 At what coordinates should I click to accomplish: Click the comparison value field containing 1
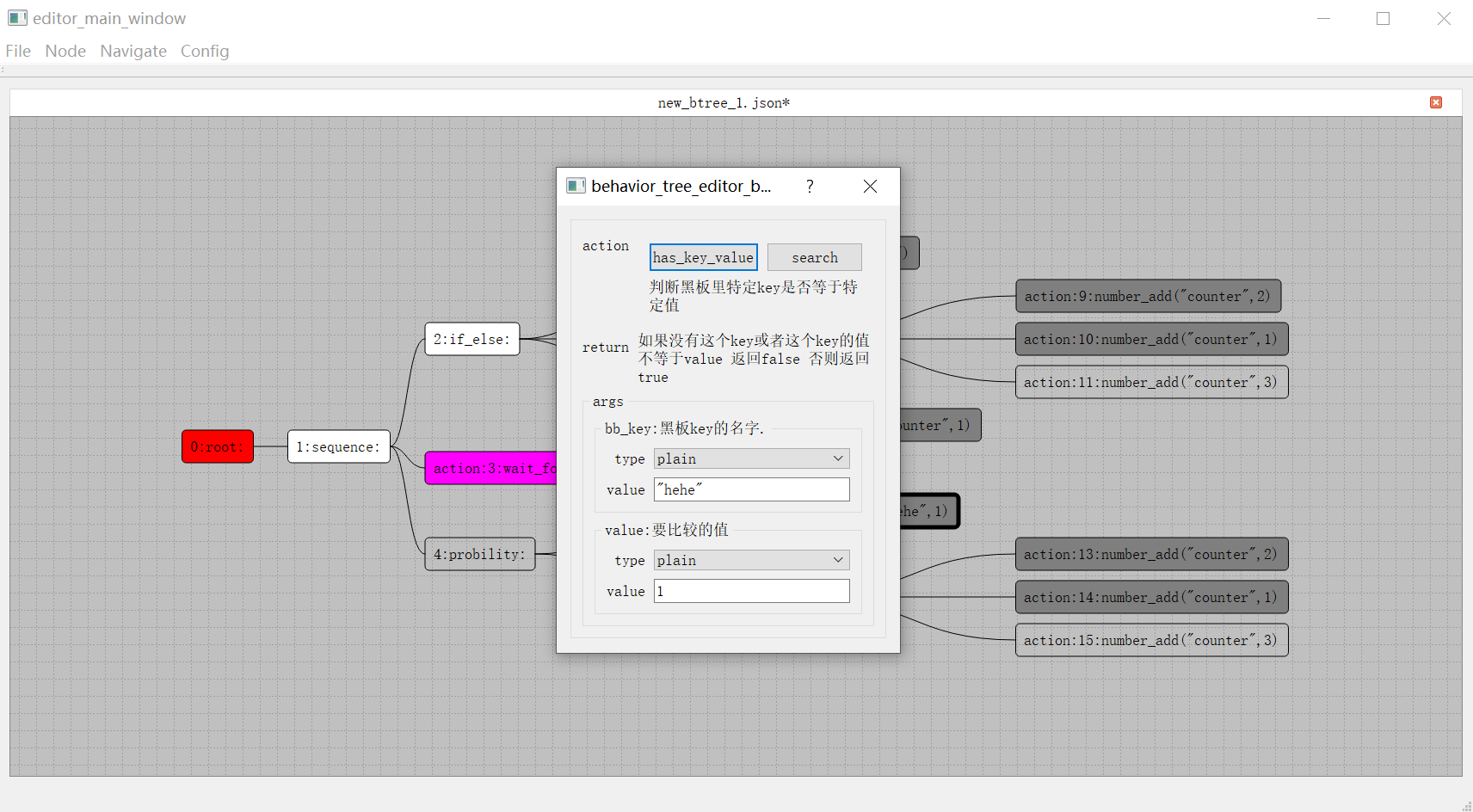coord(751,591)
